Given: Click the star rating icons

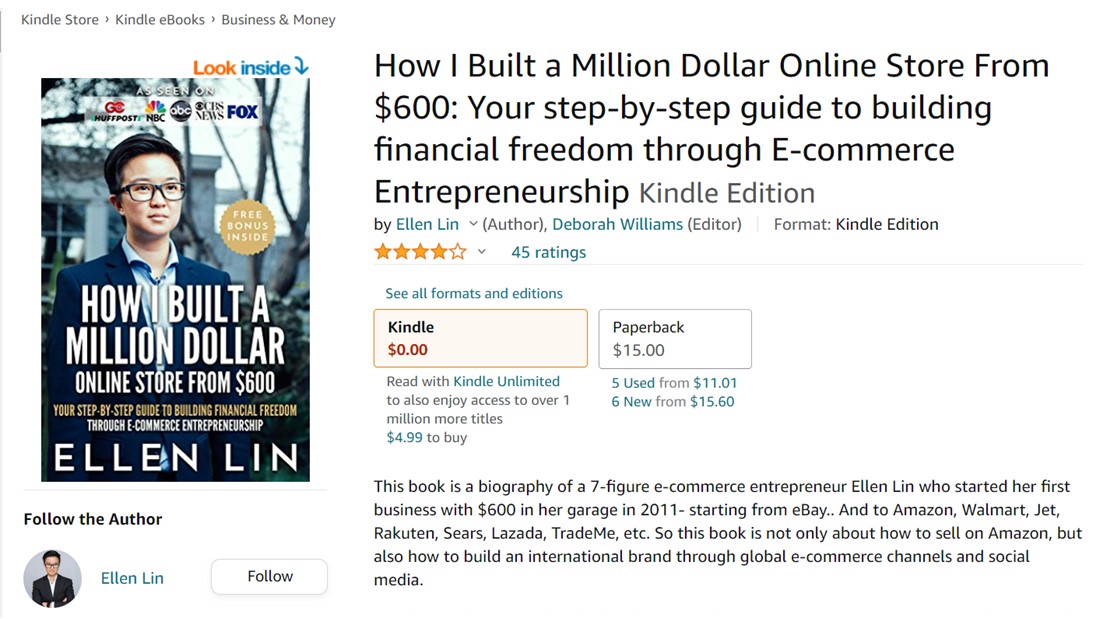Looking at the screenshot, I should [x=420, y=252].
